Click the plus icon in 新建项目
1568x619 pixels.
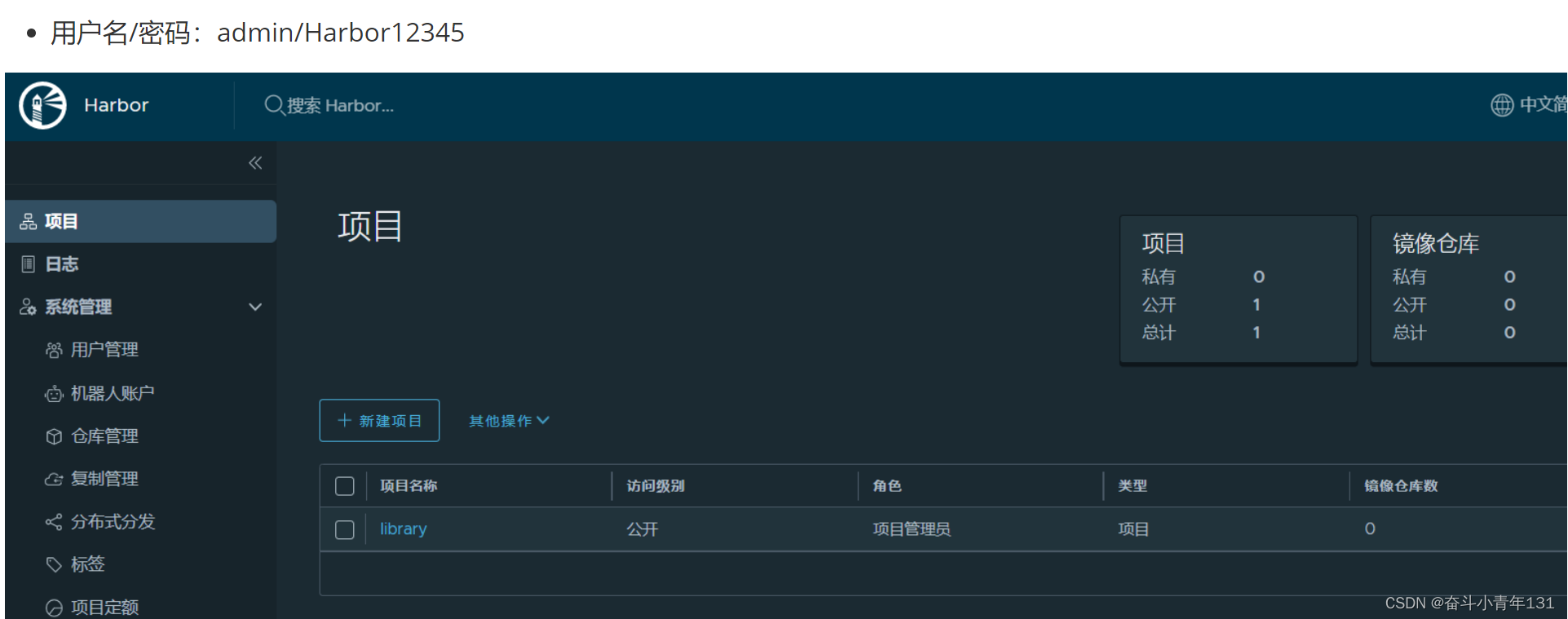(344, 420)
